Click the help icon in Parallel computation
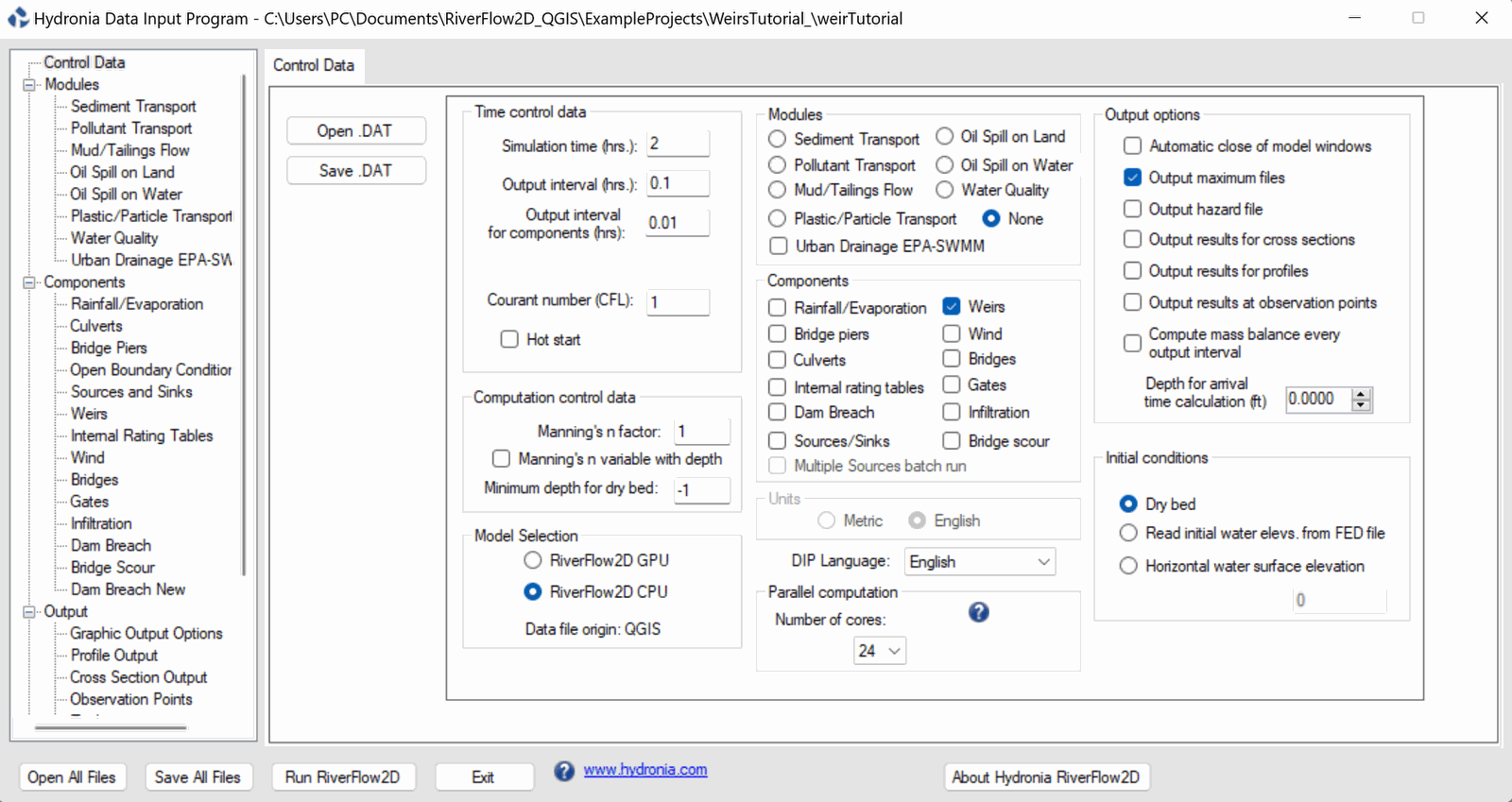Screen dimensions: 1512x802 click(978, 612)
